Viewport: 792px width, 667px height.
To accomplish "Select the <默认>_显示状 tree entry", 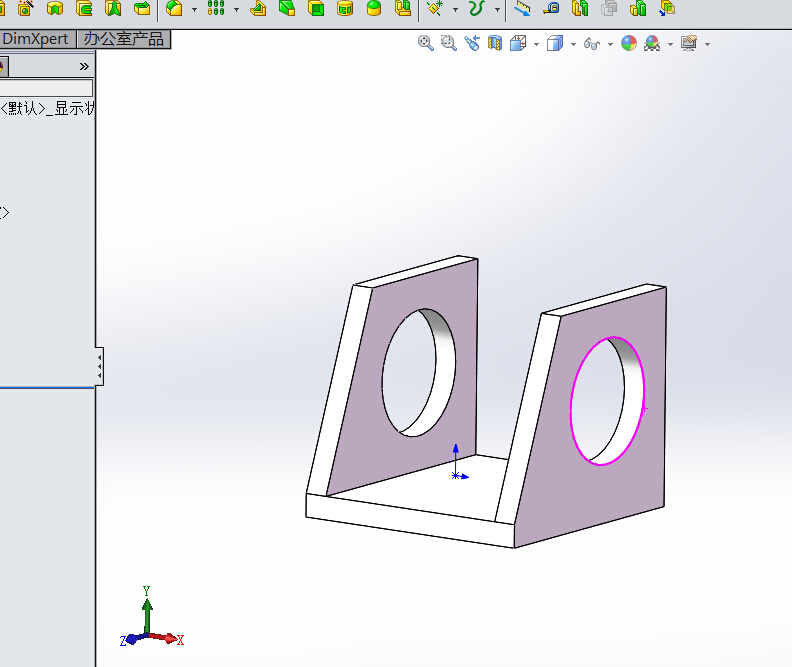I will click(x=47, y=108).
